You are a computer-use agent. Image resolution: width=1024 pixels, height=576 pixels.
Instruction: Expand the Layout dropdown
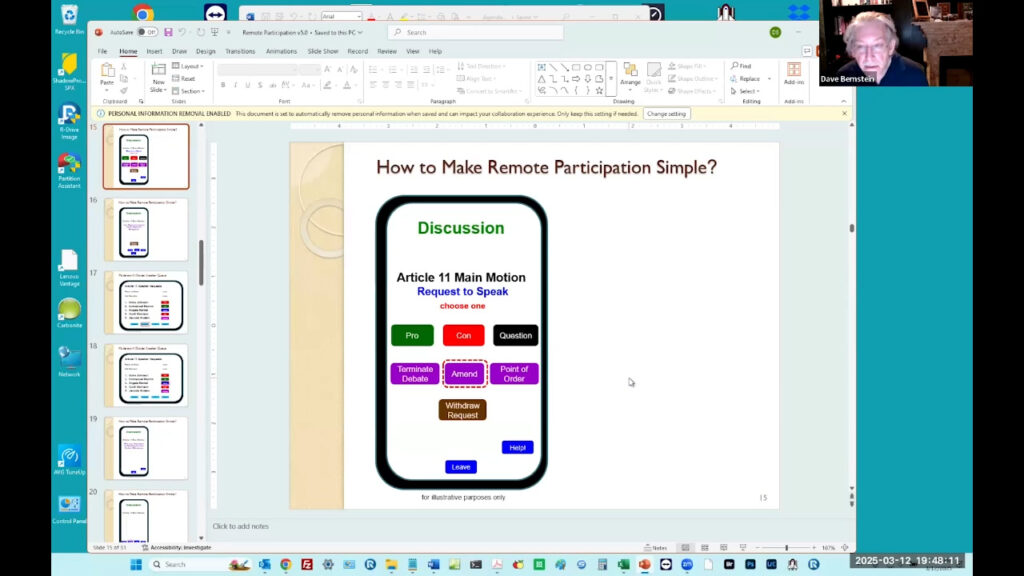click(x=188, y=66)
